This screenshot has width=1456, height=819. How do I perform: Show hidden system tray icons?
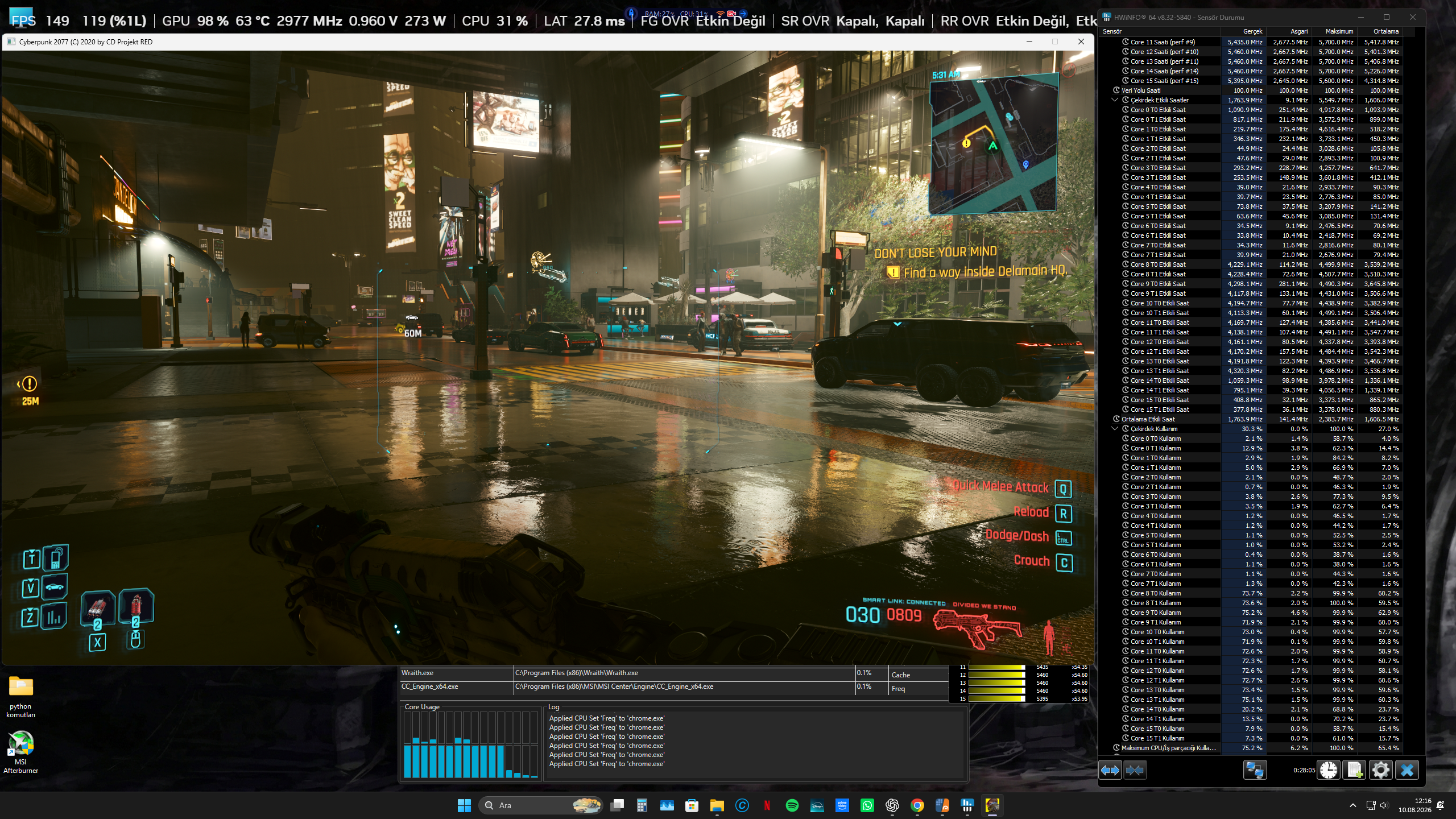[x=1353, y=805]
